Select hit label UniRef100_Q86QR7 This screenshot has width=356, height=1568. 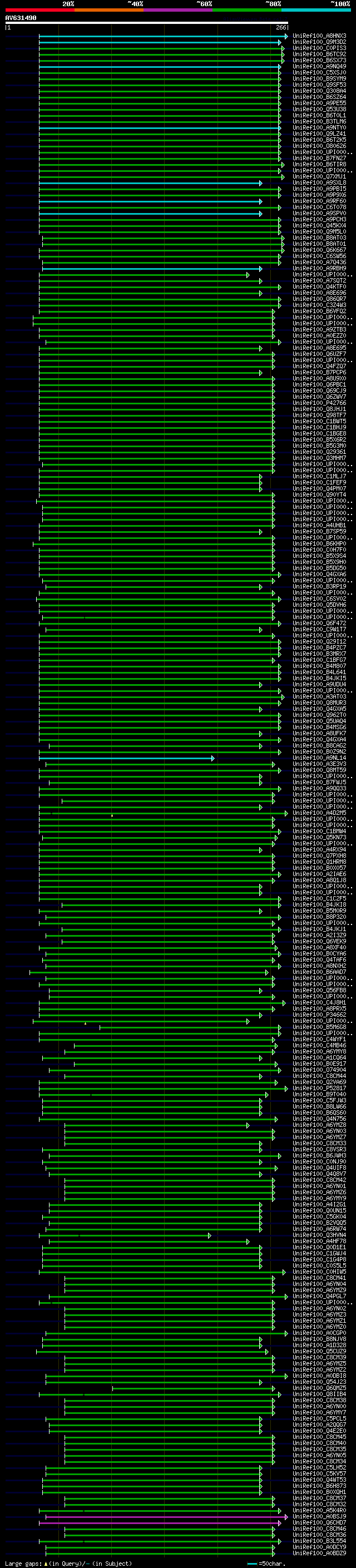pyautogui.click(x=319, y=299)
